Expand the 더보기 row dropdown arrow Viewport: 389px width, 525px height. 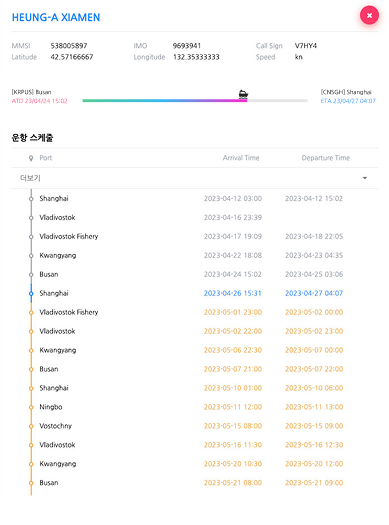click(365, 178)
